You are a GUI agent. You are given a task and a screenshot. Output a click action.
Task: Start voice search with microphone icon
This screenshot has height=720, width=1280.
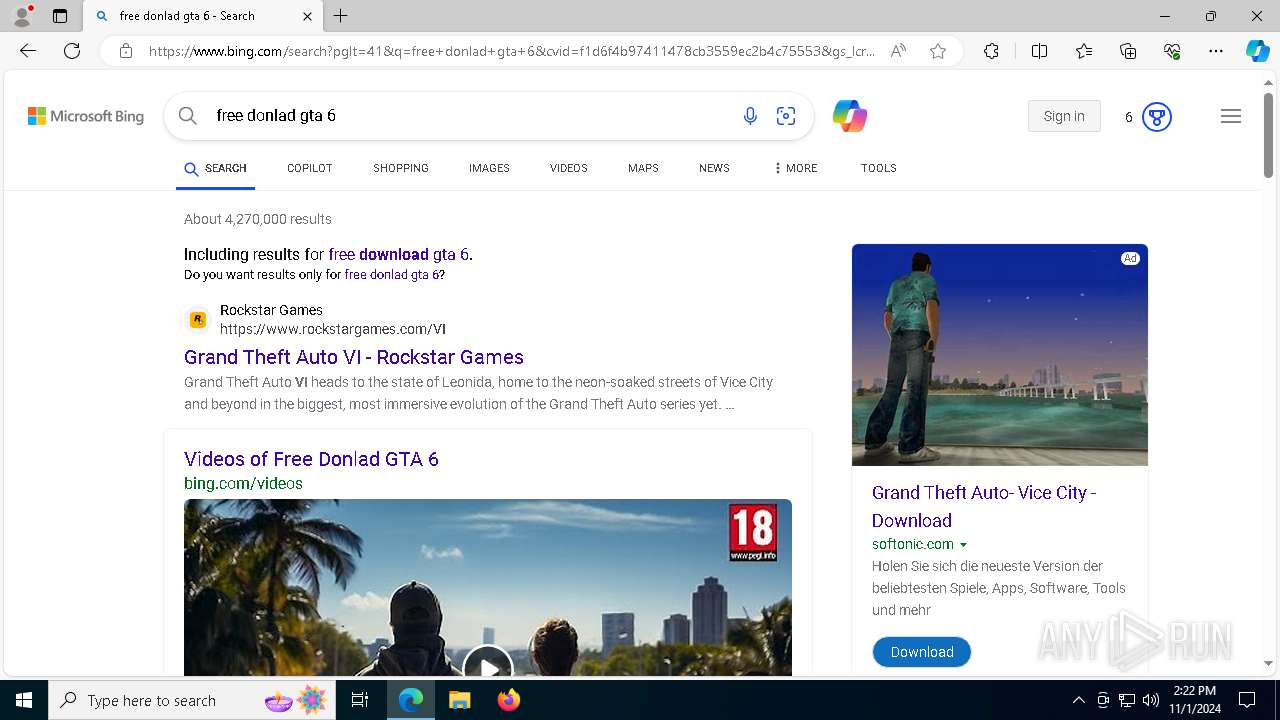[x=750, y=116]
